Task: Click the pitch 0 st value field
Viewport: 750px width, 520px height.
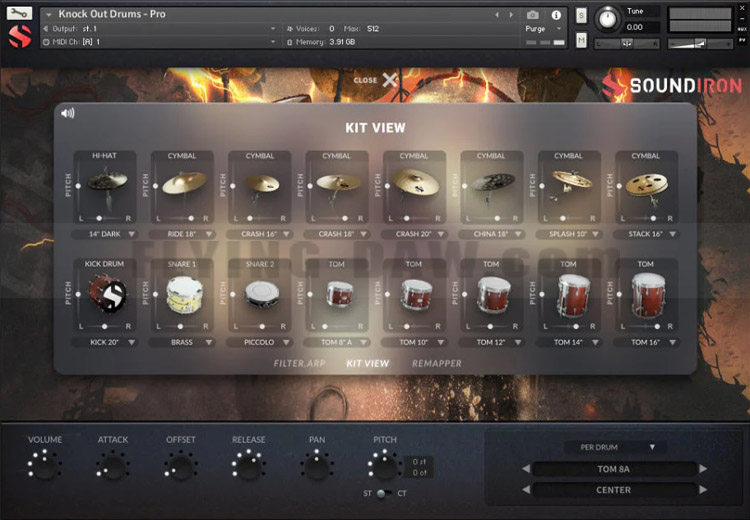Action: [x=419, y=462]
